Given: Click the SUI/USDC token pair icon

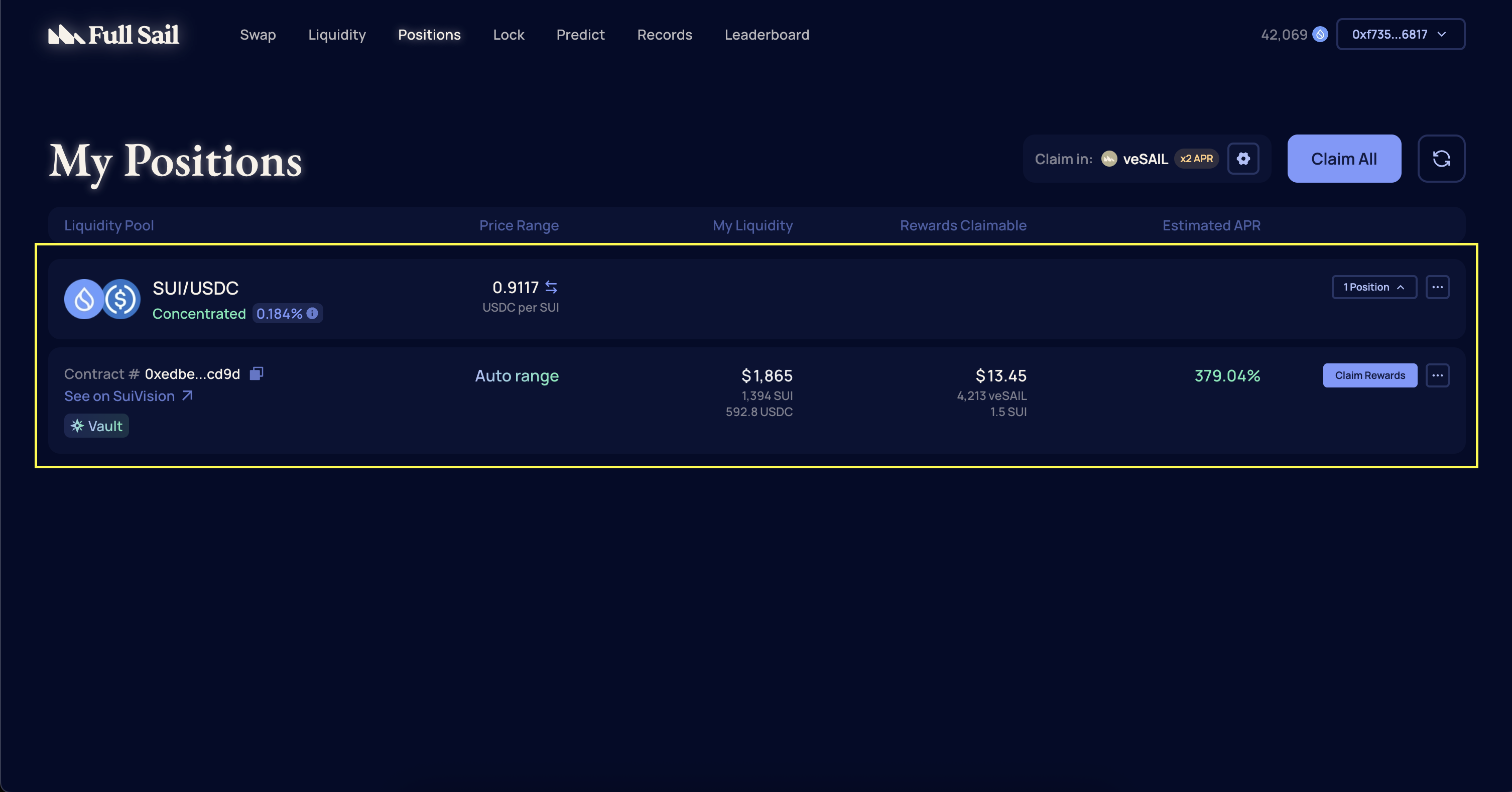Looking at the screenshot, I should (x=102, y=299).
